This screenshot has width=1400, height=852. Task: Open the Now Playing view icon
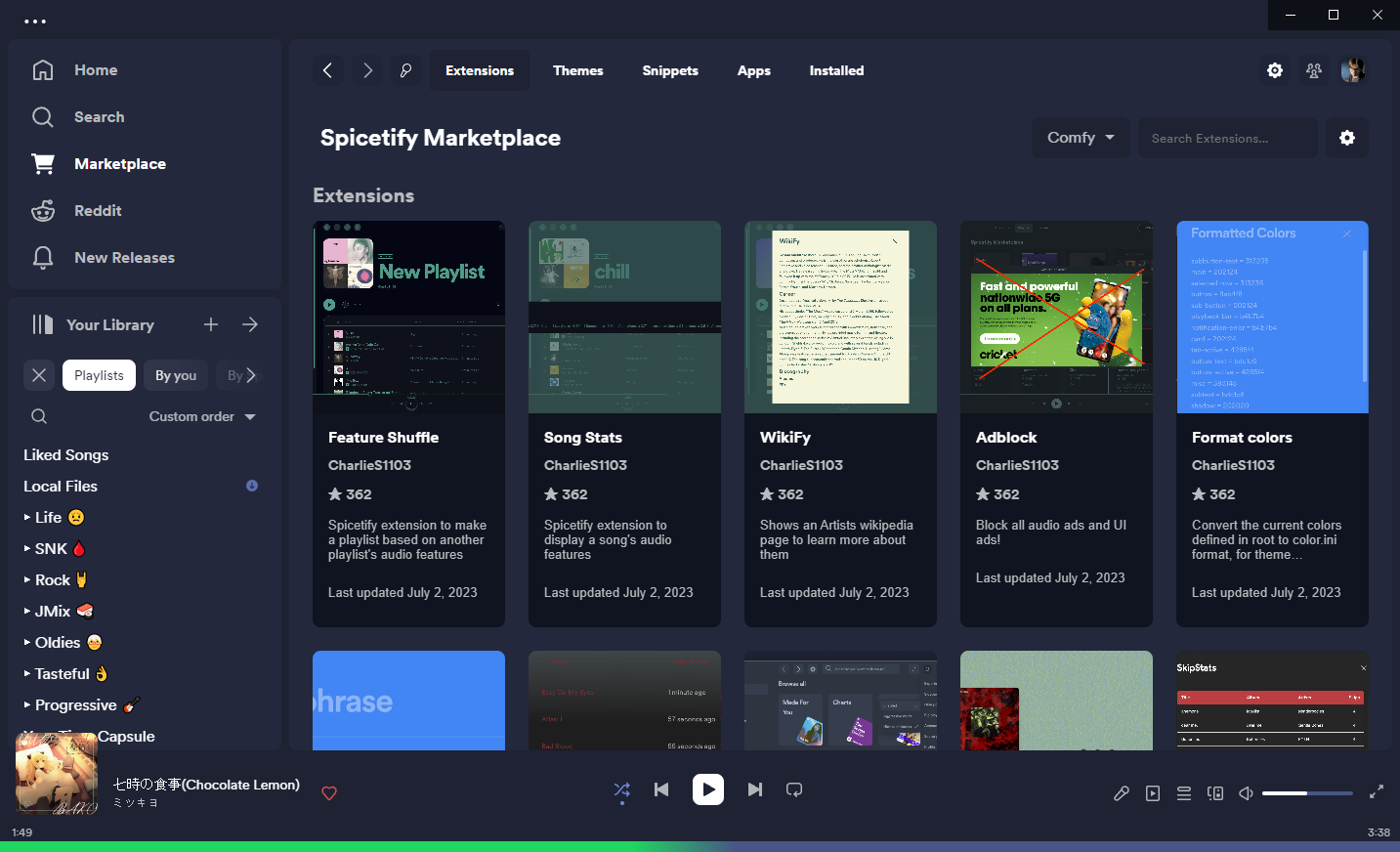pos(1153,793)
